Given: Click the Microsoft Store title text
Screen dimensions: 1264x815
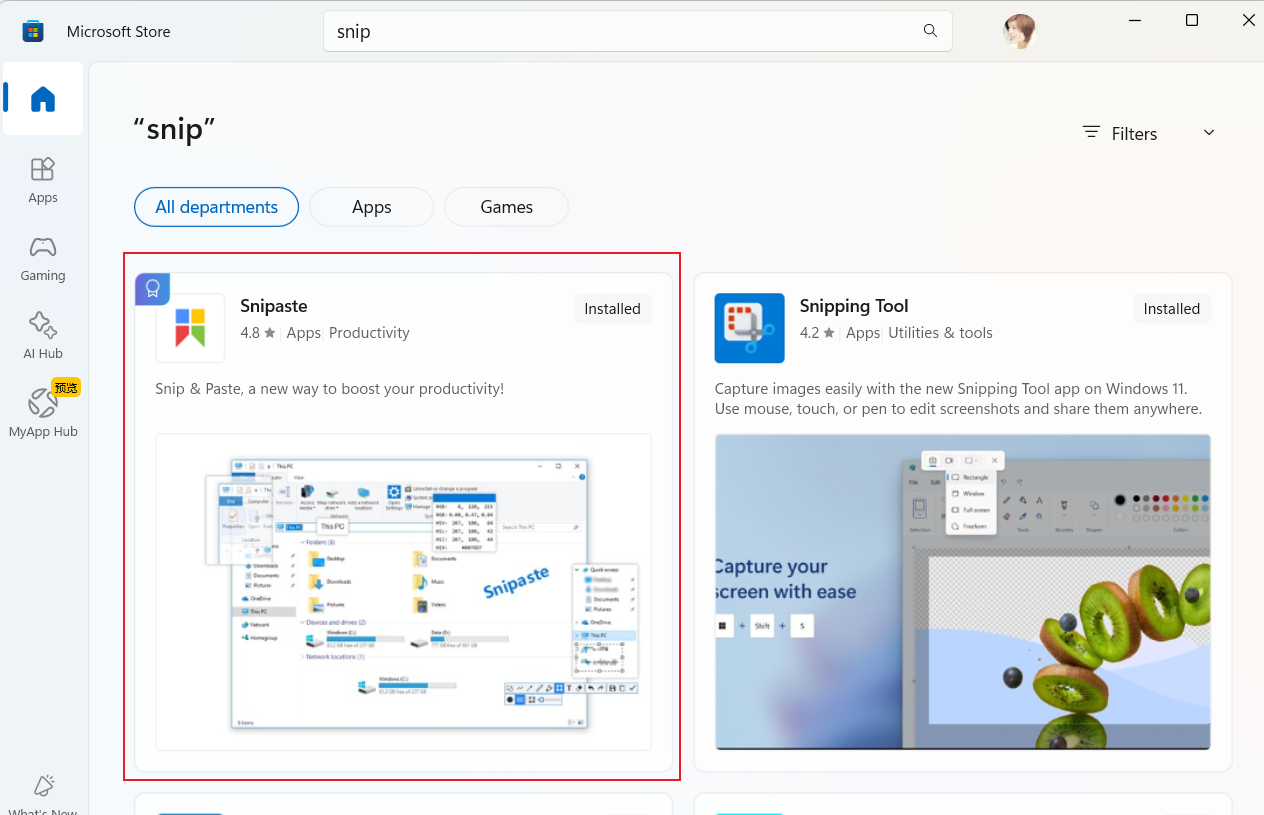Looking at the screenshot, I should tap(119, 32).
